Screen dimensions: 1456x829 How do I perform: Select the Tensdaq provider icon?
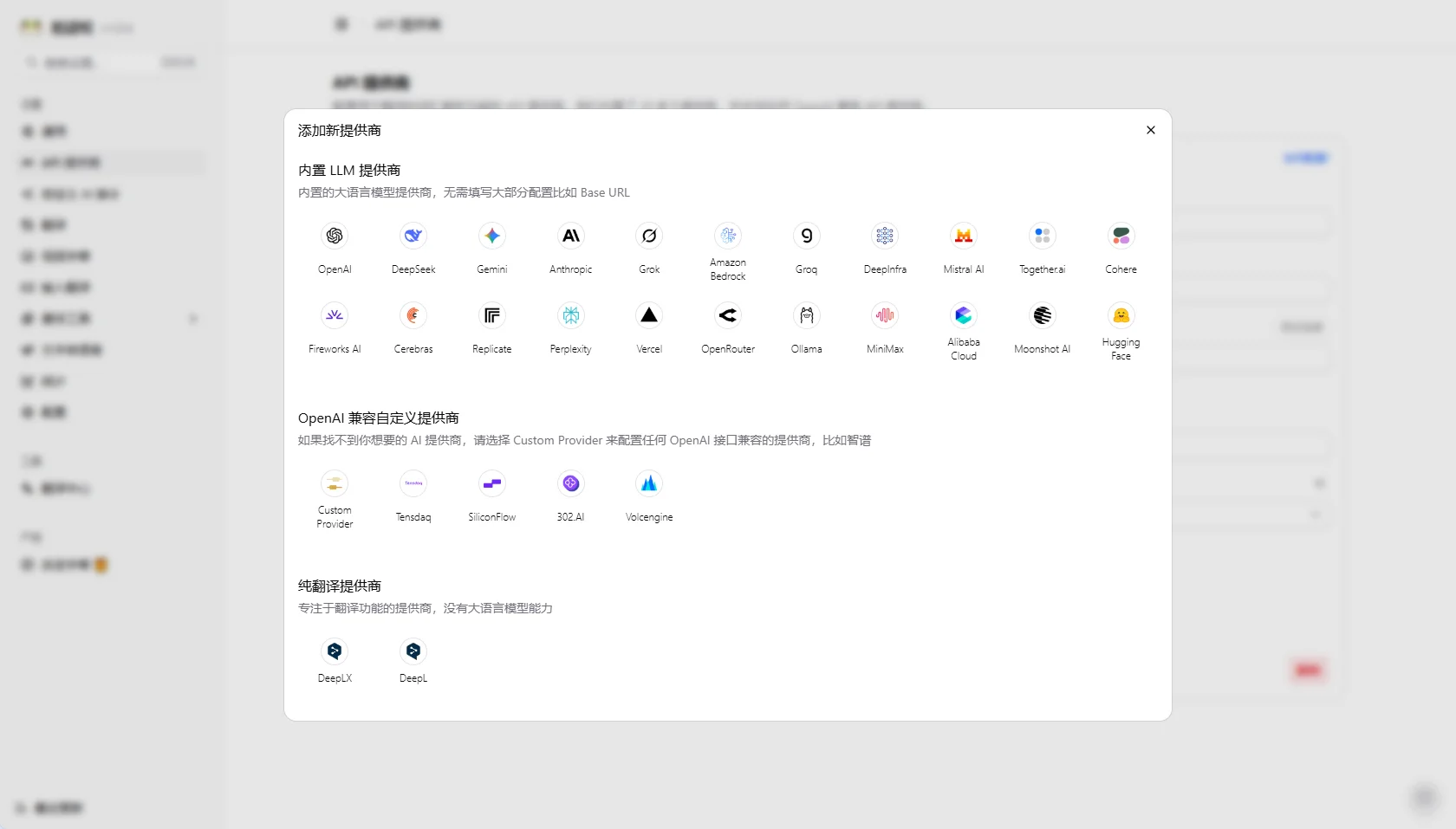(413, 483)
